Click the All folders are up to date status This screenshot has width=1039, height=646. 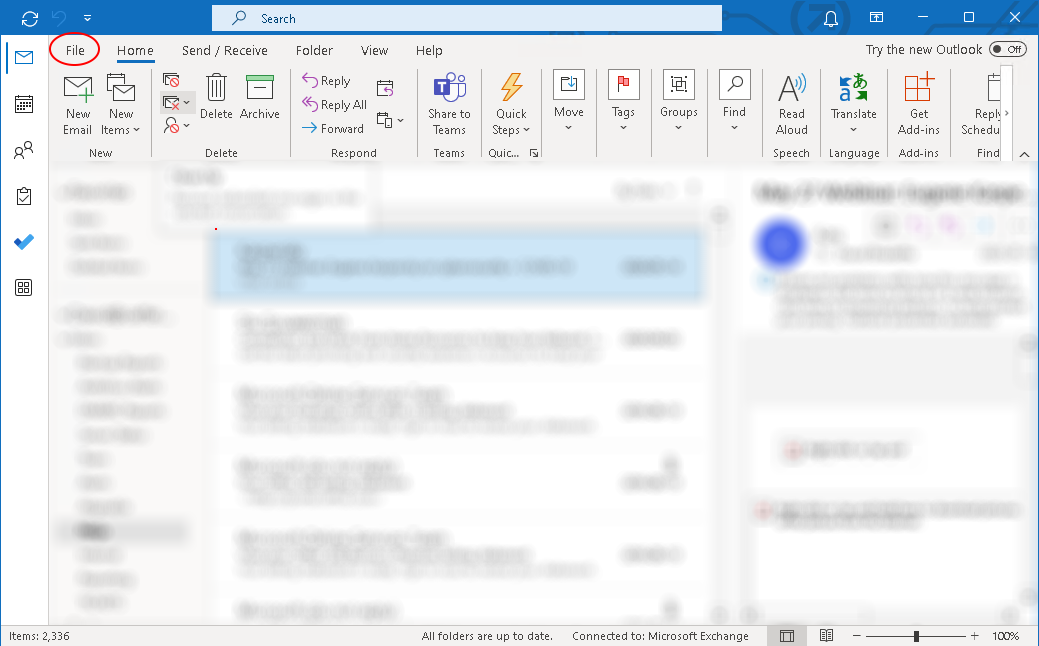point(487,636)
